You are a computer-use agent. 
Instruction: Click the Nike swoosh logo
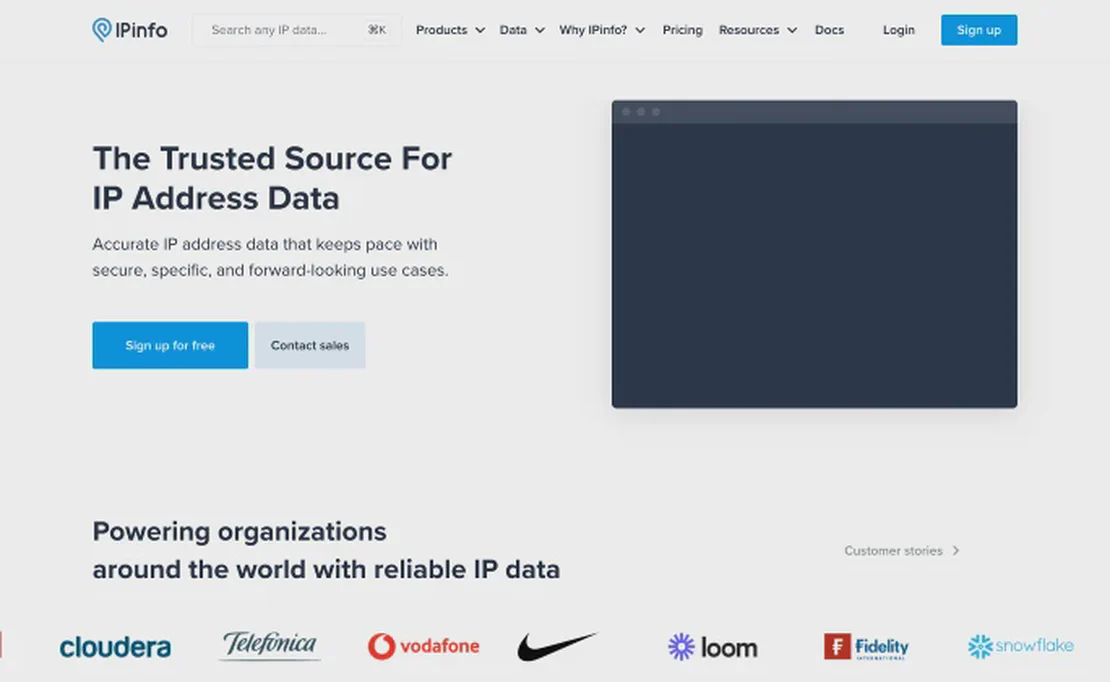pyautogui.click(x=557, y=646)
